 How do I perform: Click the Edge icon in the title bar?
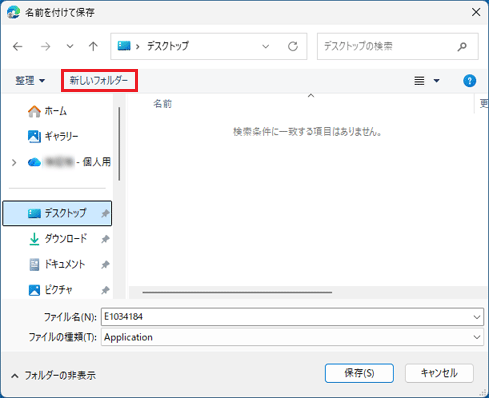tap(13, 12)
